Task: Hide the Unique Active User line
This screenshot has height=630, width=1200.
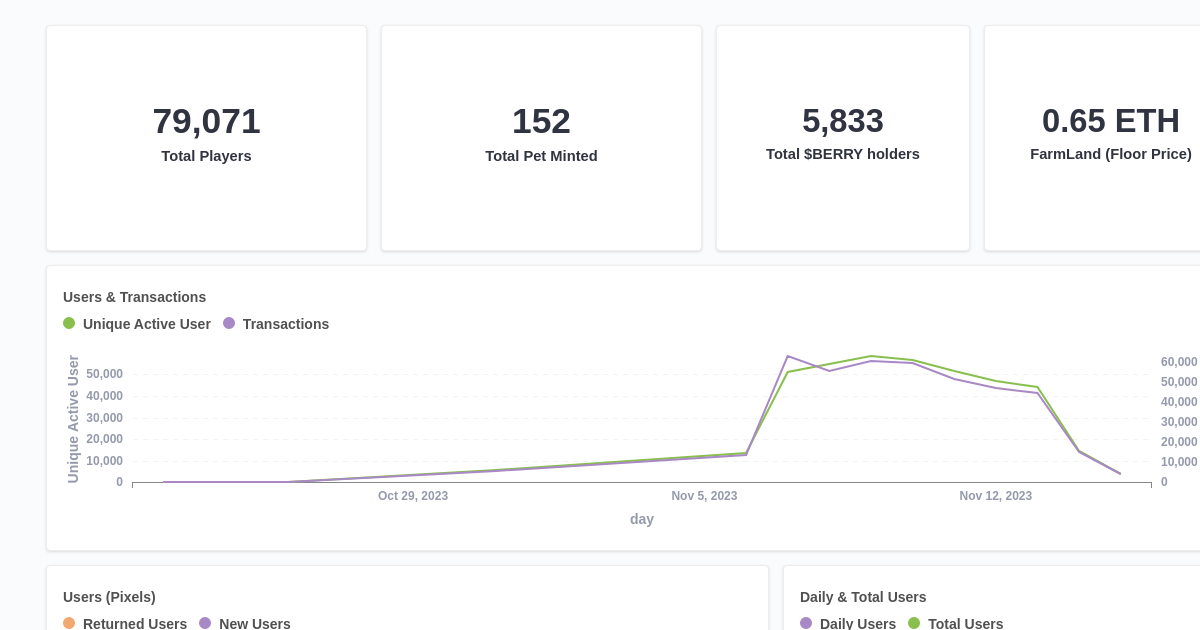Action: 137,323
